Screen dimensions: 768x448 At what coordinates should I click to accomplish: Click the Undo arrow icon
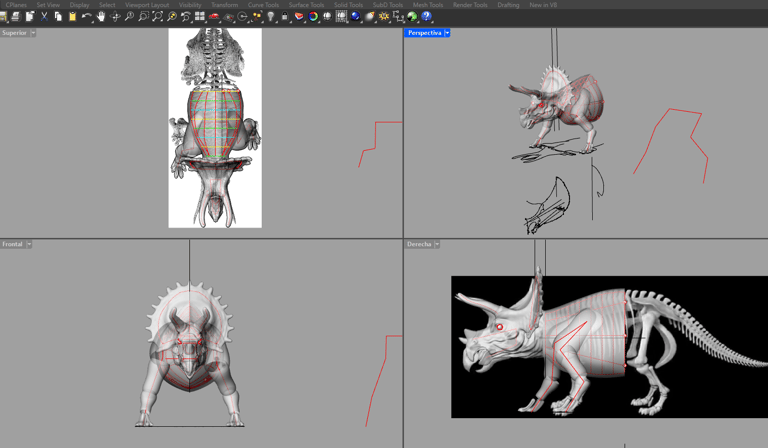(87, 17)
